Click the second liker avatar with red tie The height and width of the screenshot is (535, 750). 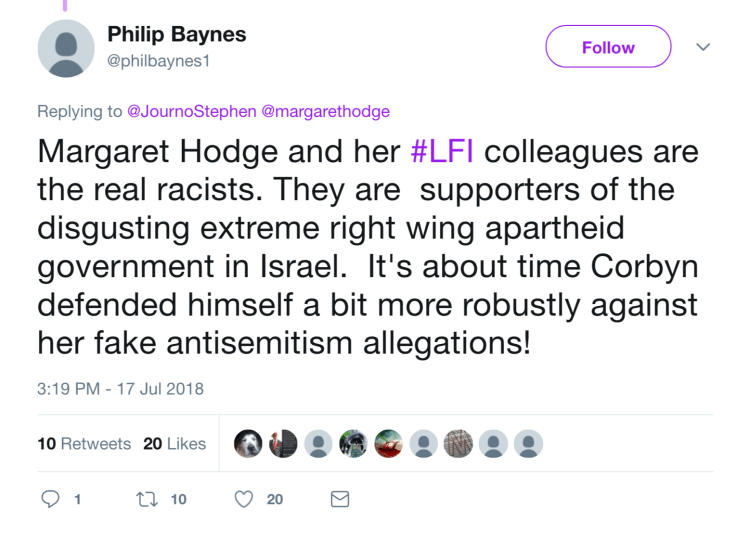click(284, 444)
